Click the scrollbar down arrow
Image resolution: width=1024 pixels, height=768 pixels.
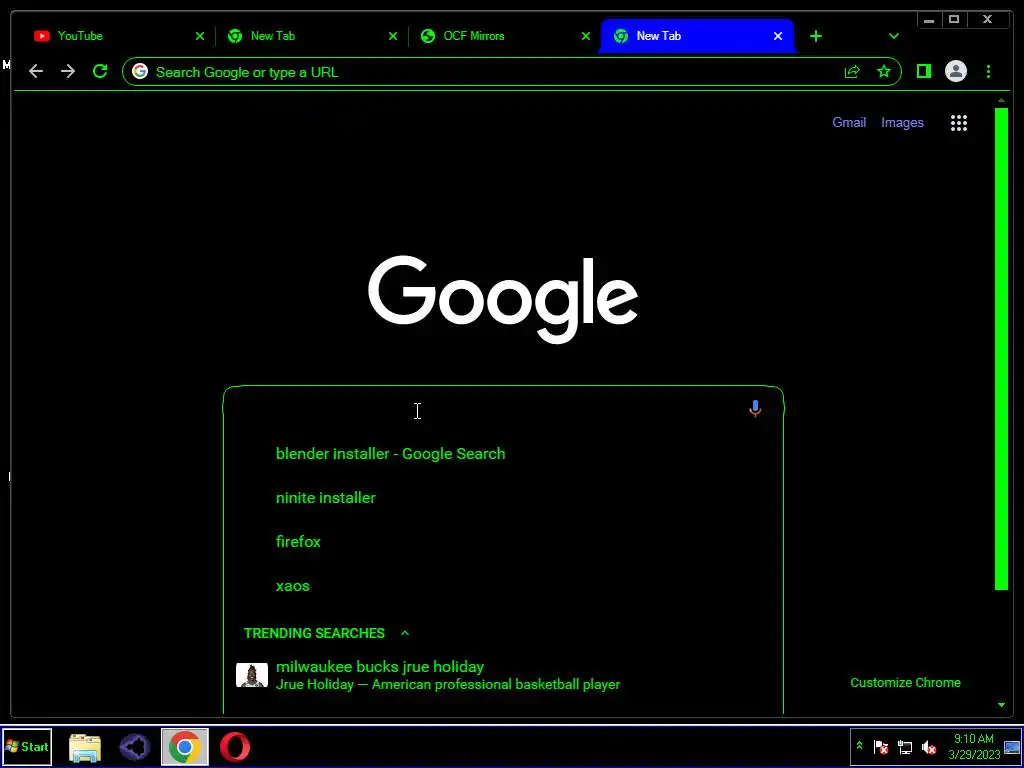(x=1001, y=705)
